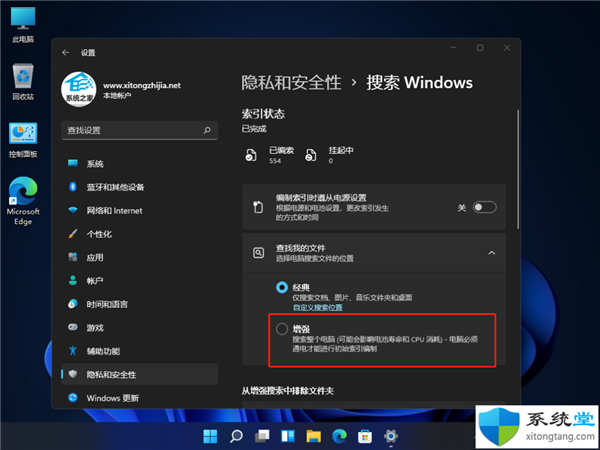Open 应用 settings category

pos(140,257)
